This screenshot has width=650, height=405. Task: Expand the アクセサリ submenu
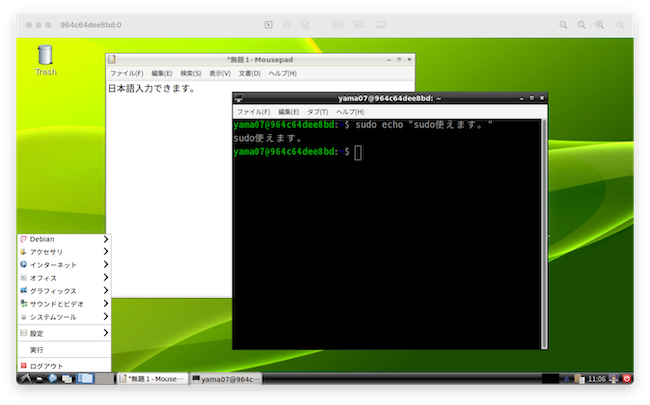[x=64, y=252]
